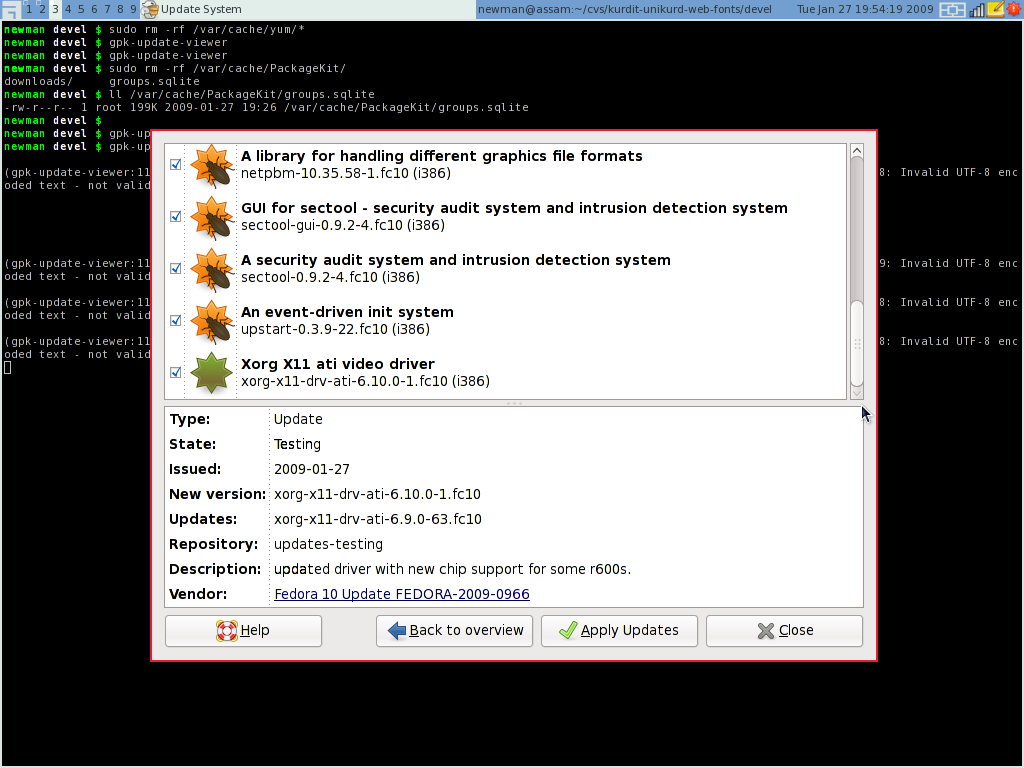Click the sectool-gui package bug icon

click(212, 217)
